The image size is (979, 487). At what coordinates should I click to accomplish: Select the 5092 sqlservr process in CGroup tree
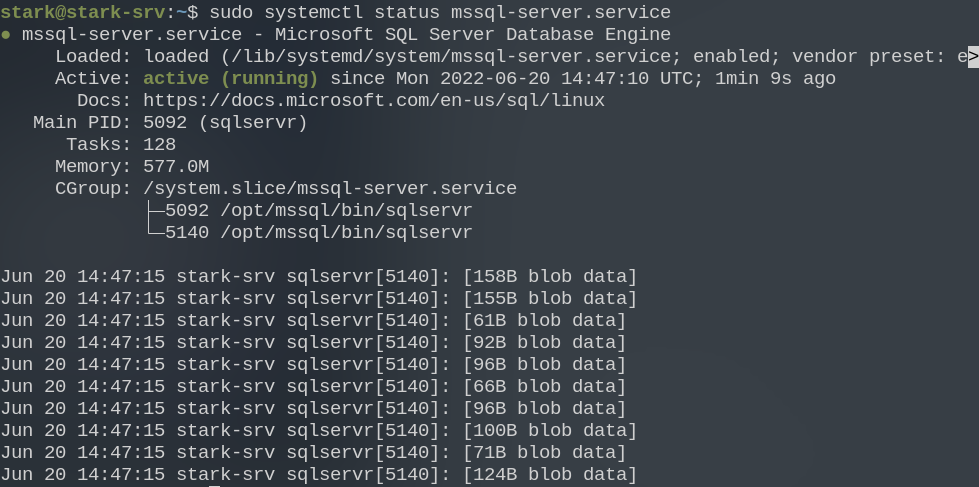[x=318, y=211]
